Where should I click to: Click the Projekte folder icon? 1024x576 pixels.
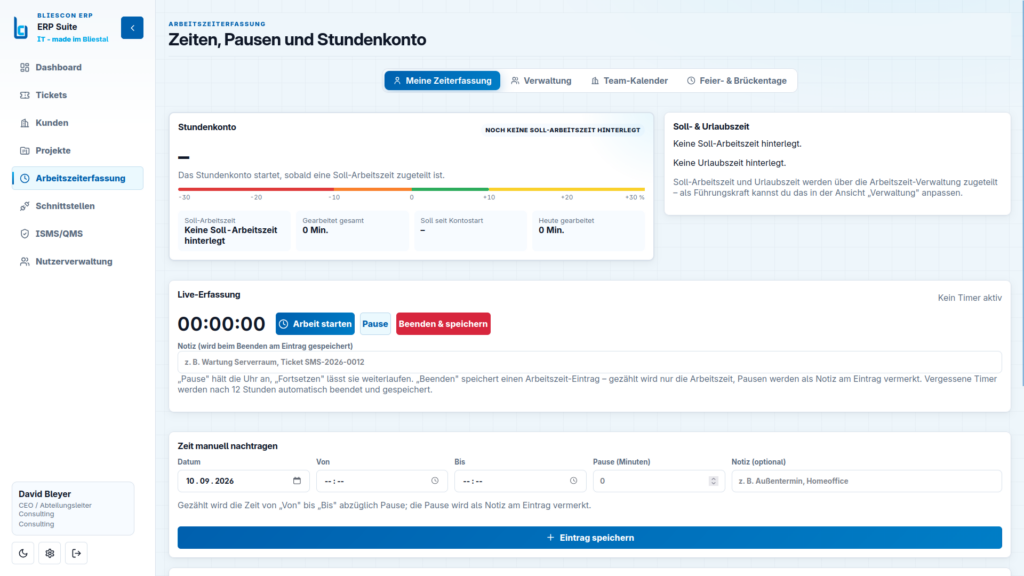(25, 150)
